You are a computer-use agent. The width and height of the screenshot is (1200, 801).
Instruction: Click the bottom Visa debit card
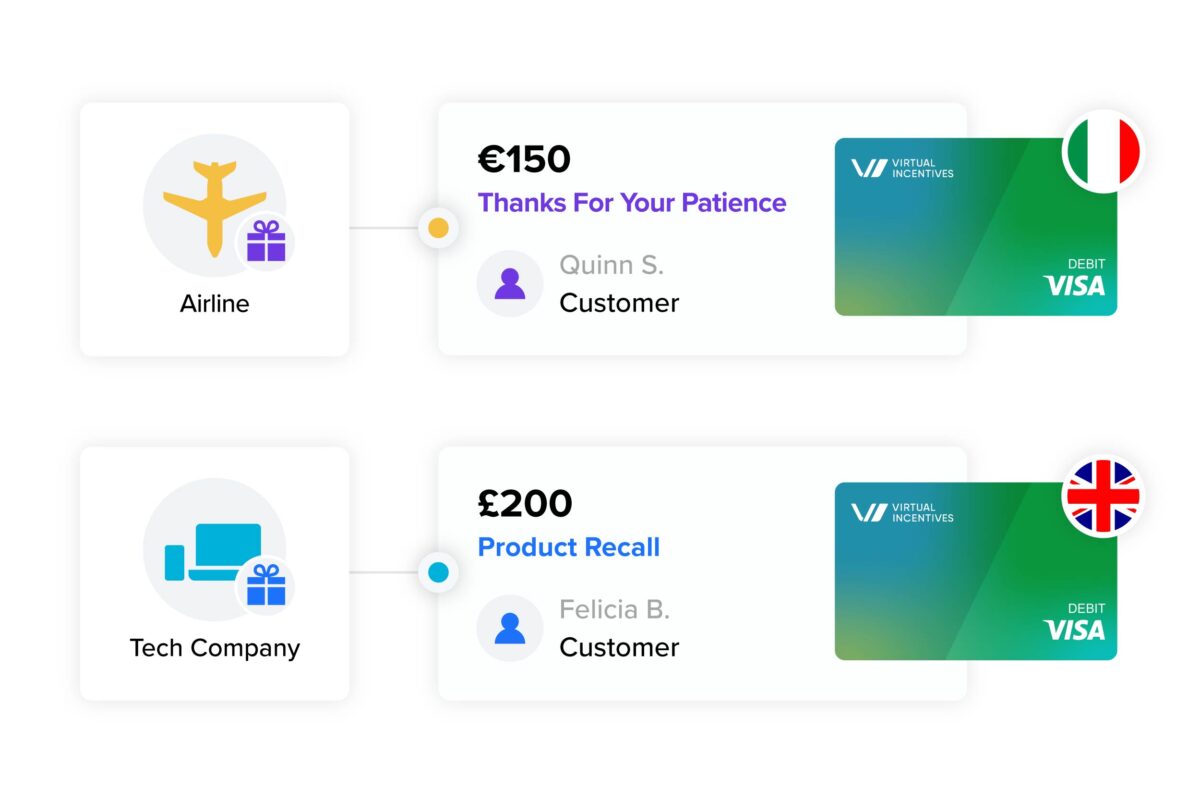(976, 571)
